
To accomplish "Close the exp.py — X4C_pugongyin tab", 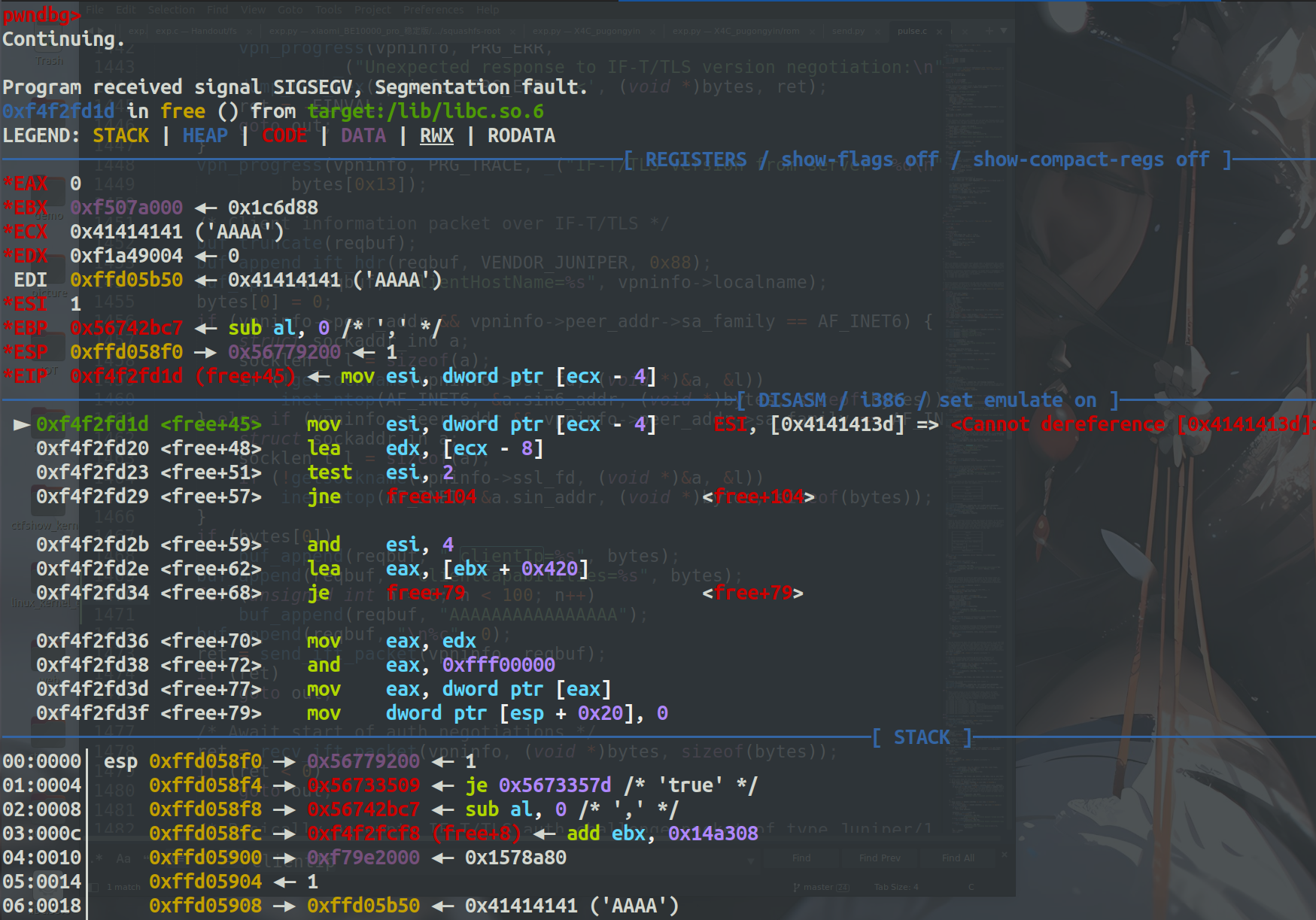I will pyautogui.click(x=652, y=32).
